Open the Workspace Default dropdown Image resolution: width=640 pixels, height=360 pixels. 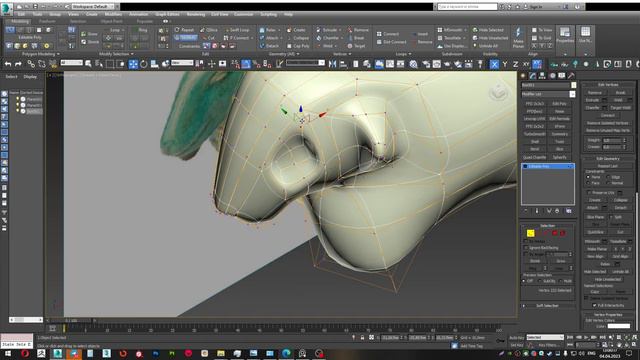(93, 7)
